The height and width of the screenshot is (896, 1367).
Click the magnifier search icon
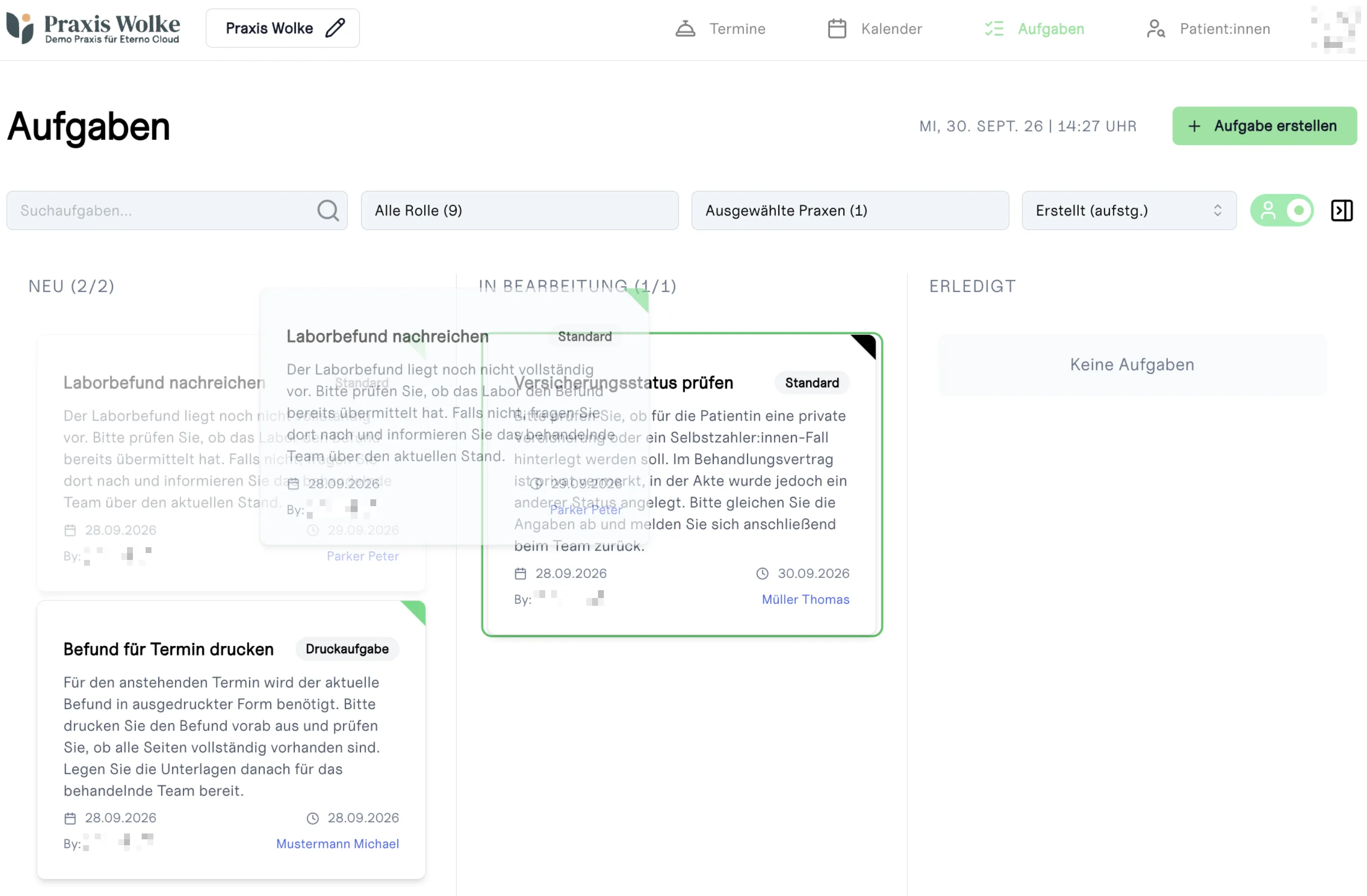[328, 211]
